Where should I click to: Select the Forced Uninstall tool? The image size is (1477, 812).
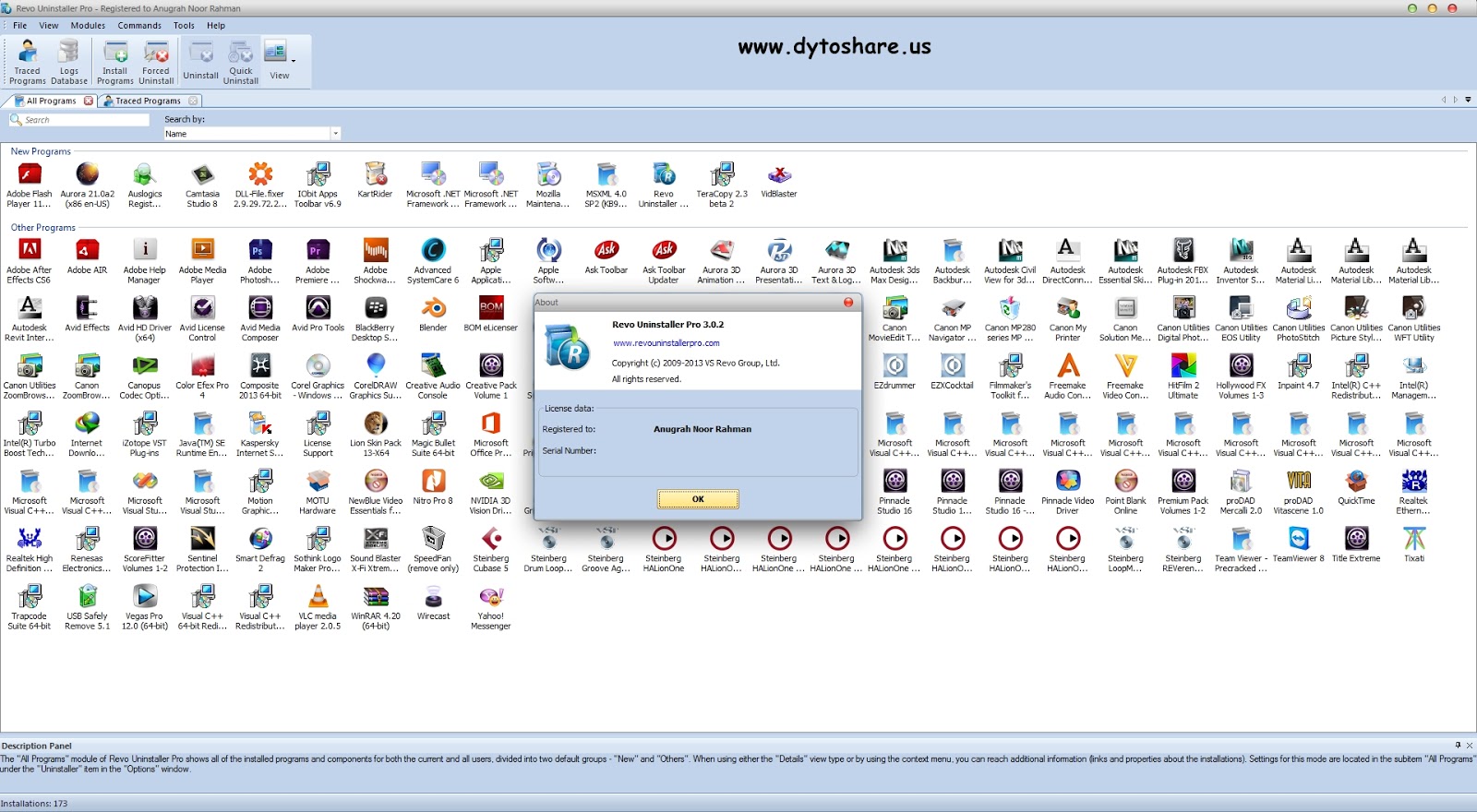(x=156, y=62)
